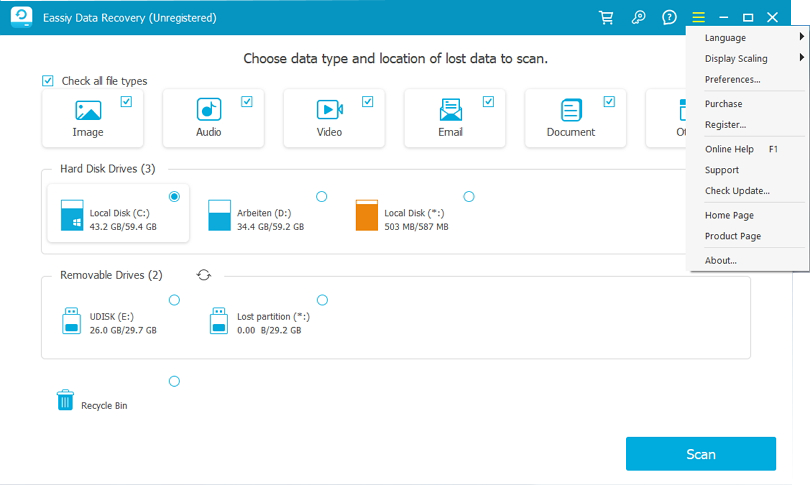This screenshot has width=810, height=485.
Task: Refresh the Removable Drives list
Action: [204, 275]
